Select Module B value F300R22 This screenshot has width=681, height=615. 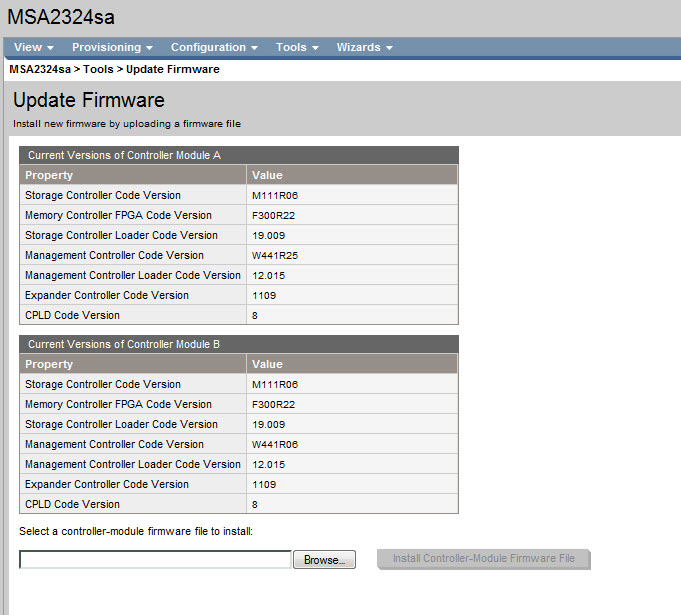(x=273, y=404)
